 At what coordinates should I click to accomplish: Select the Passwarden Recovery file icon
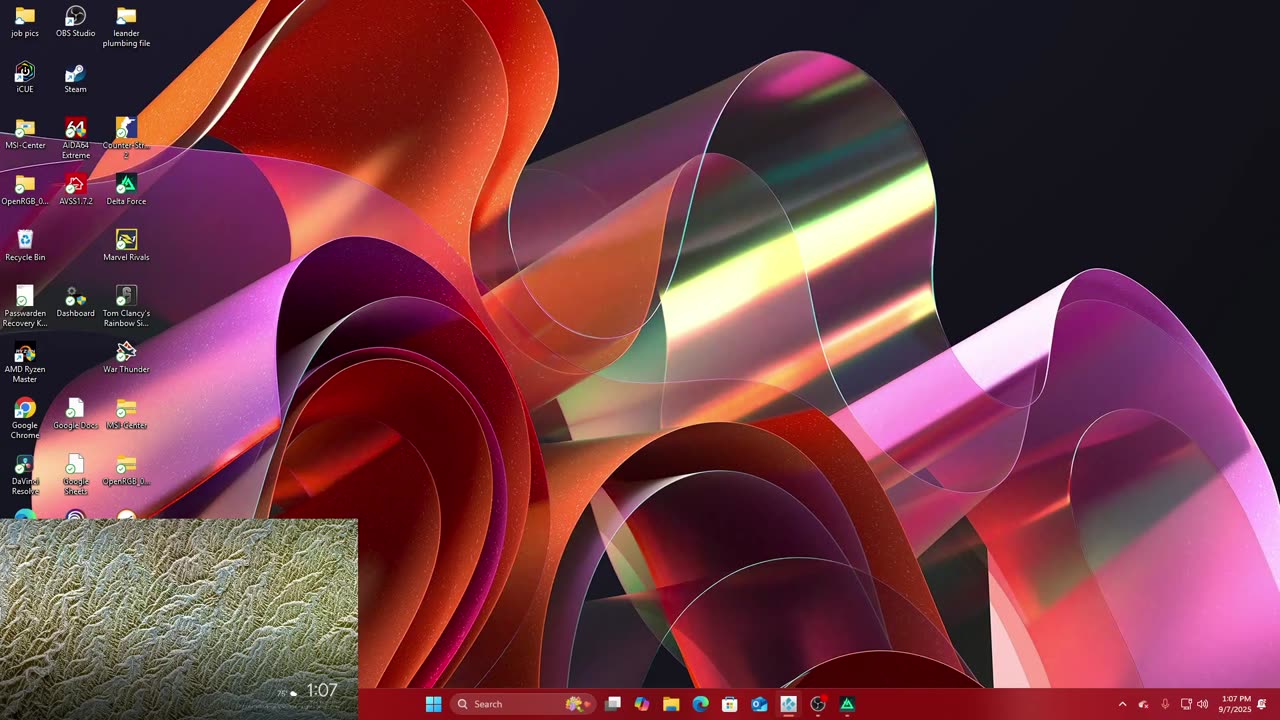25,307
